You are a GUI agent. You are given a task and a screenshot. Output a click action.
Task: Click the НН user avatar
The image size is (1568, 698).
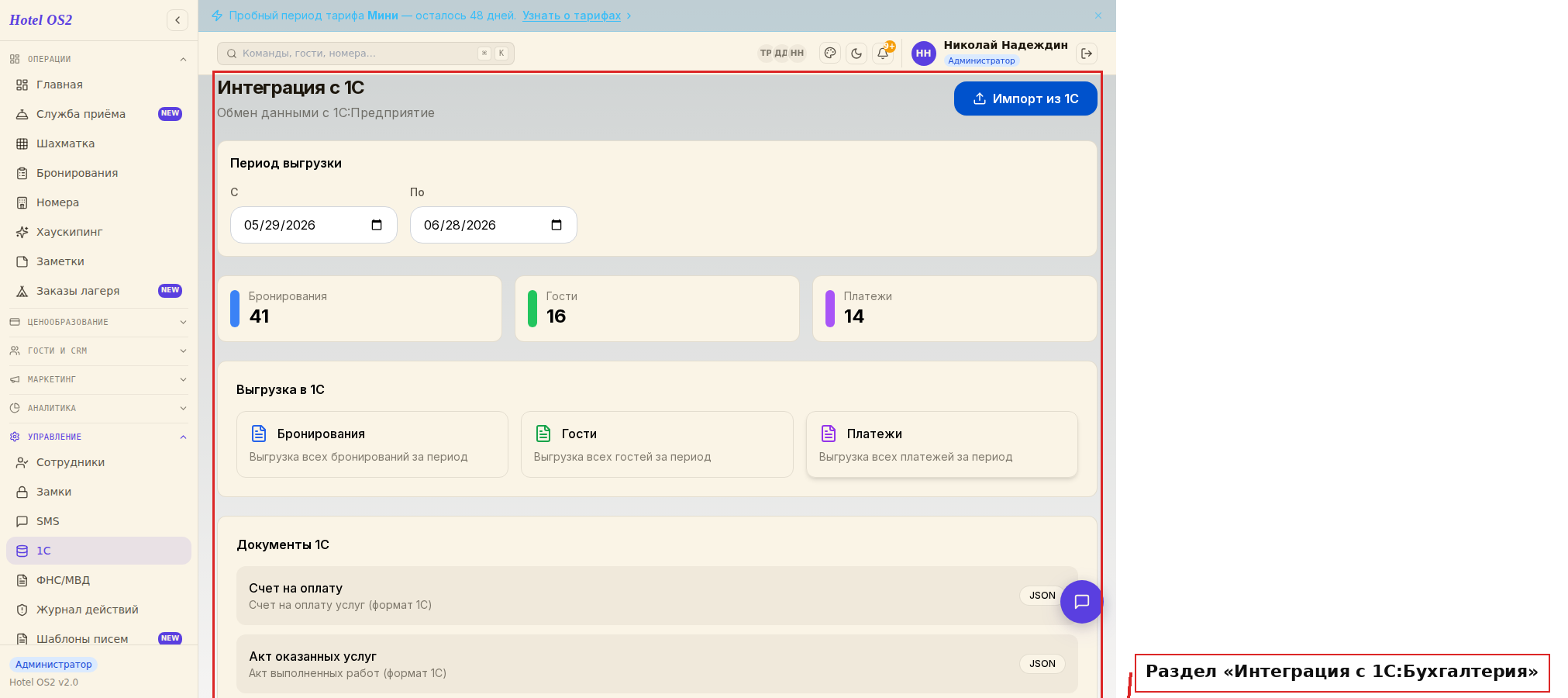pyautogui.click(x=923, y=54)
